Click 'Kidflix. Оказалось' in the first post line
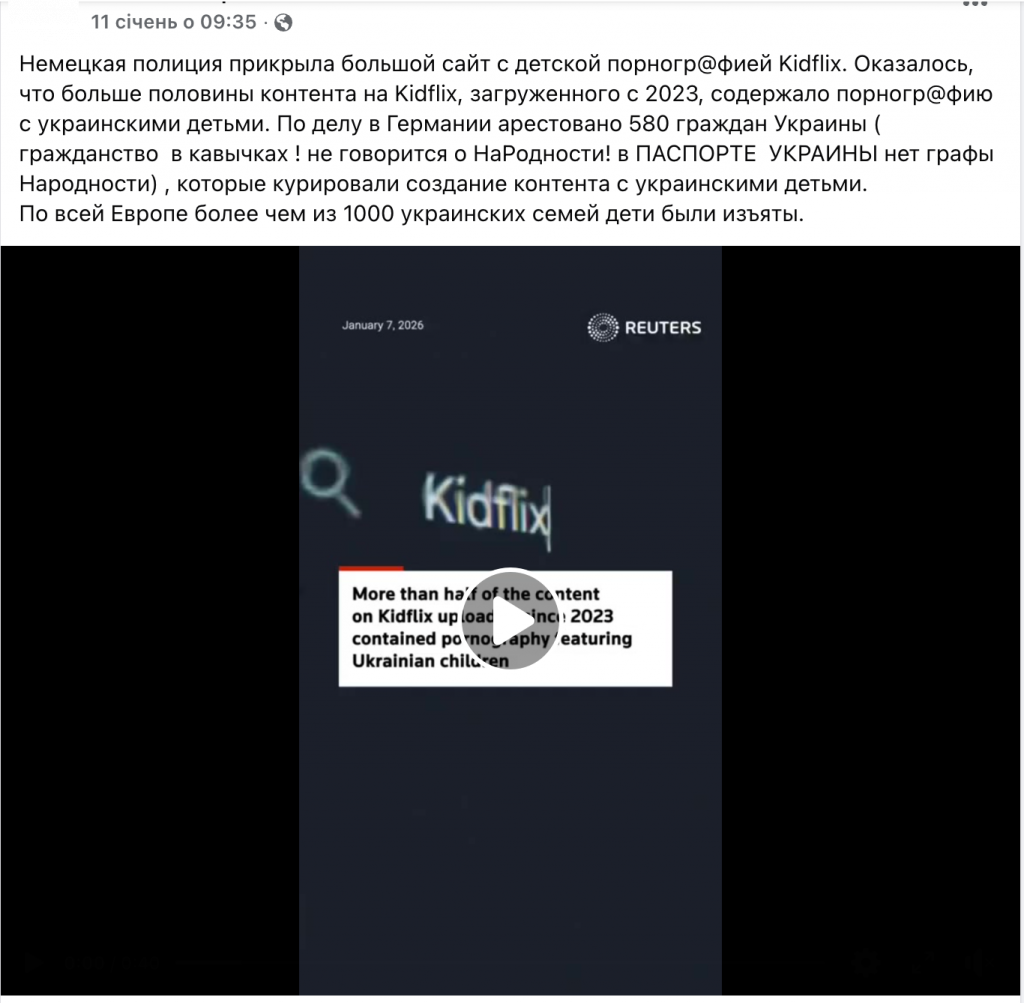The height and width of the screenshot is (1003, 1024). point(876,64)
